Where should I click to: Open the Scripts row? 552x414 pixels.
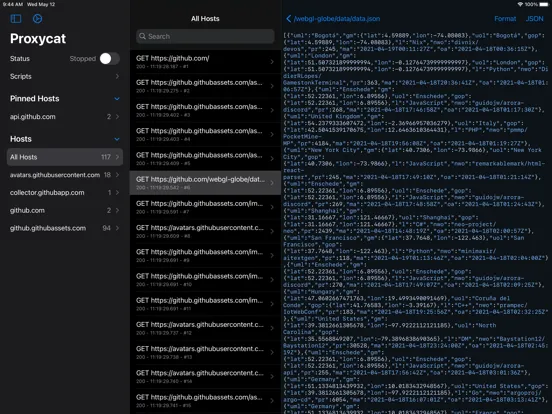65,76
